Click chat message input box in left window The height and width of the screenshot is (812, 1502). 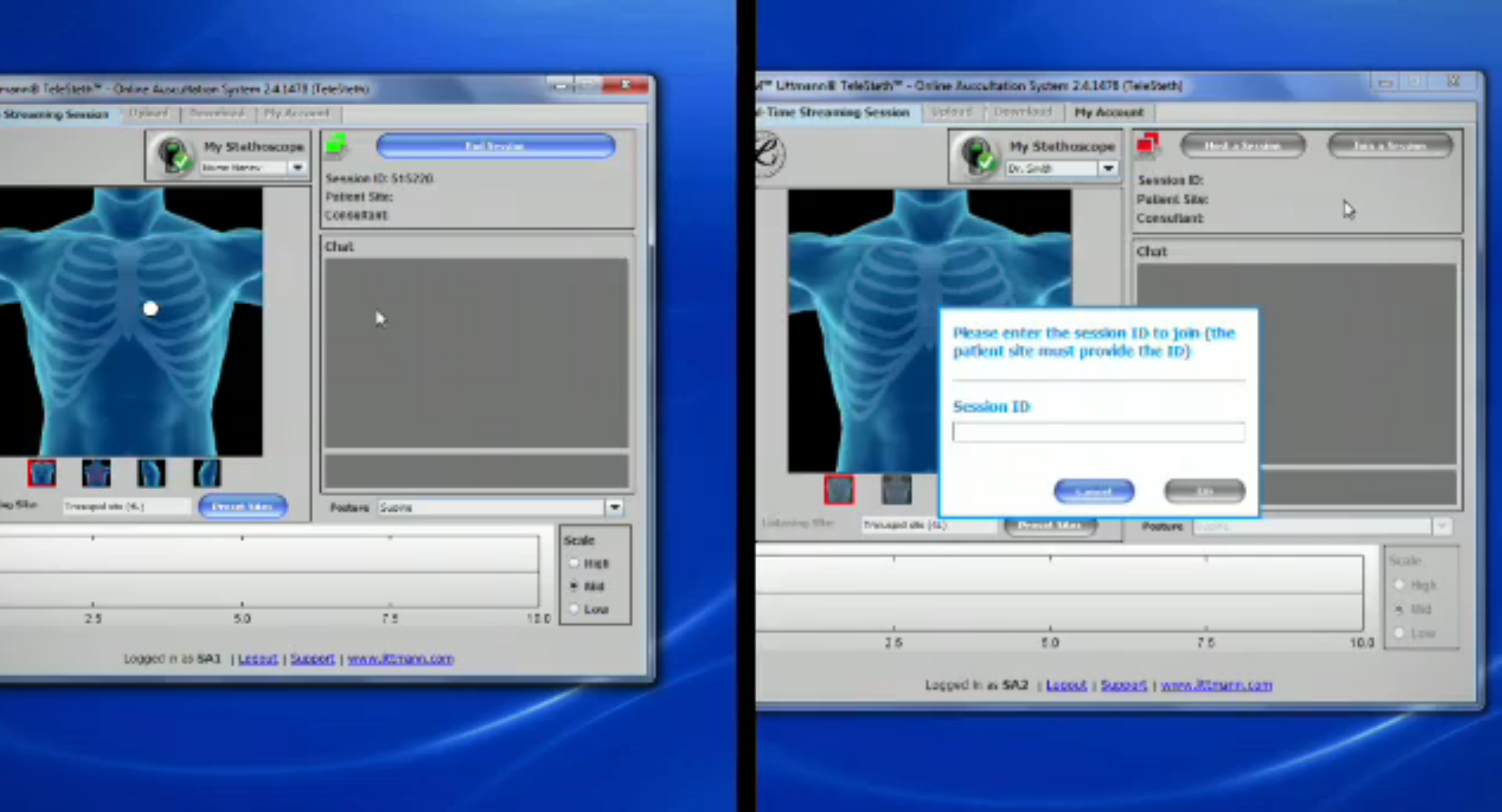click(x=476, y=470)
